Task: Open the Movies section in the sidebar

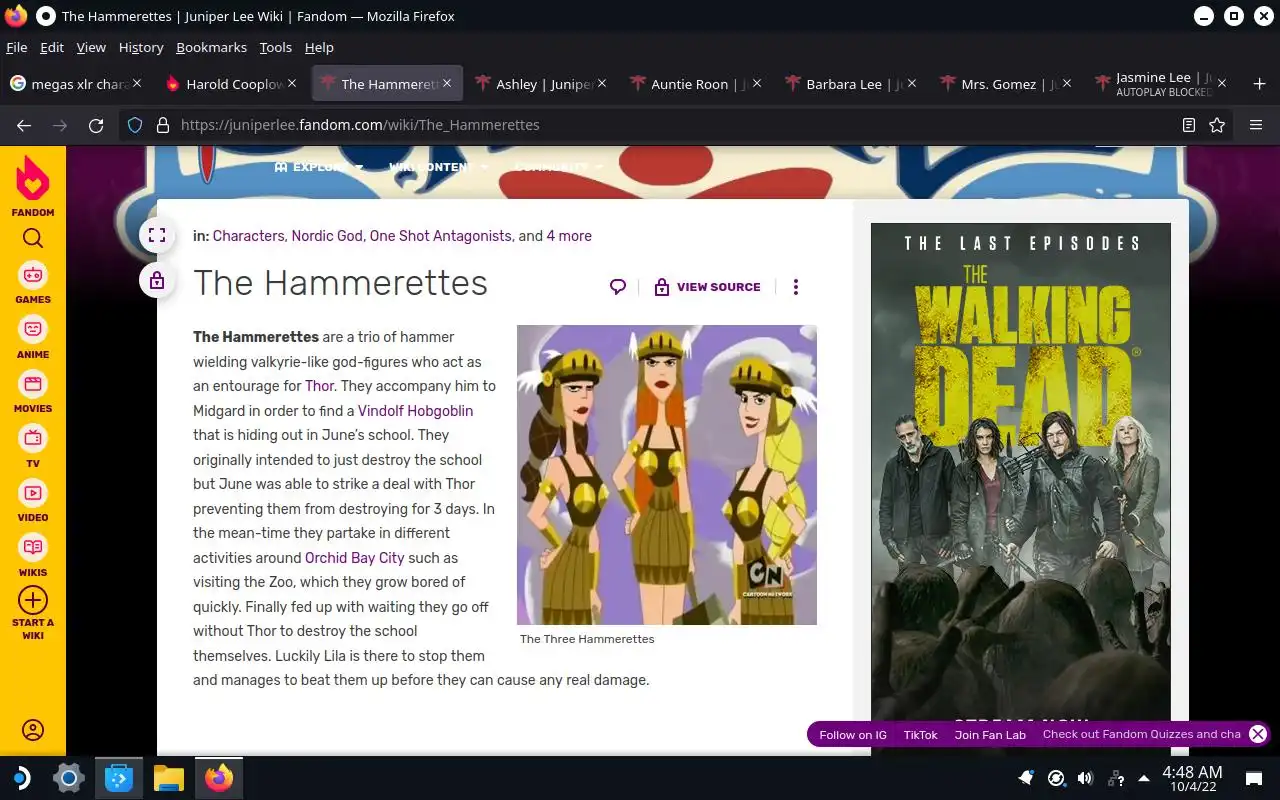Action: (33, 392)
